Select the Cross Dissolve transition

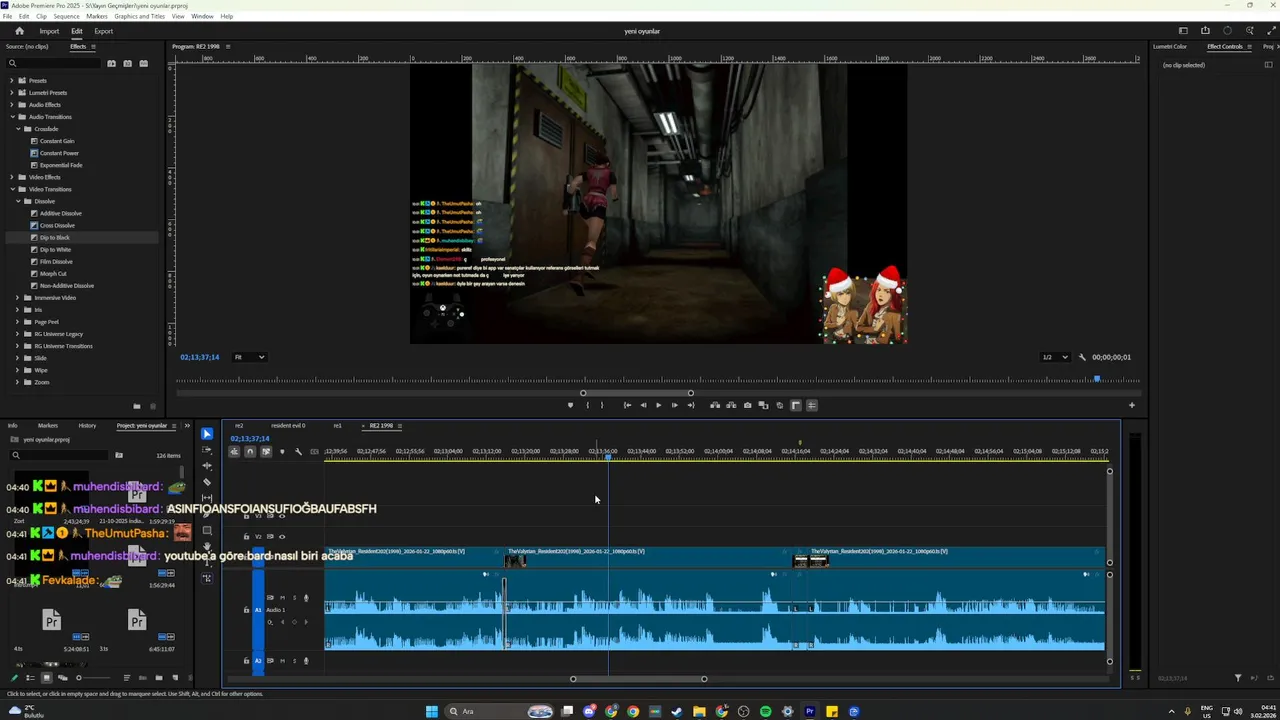coord(57,225)
